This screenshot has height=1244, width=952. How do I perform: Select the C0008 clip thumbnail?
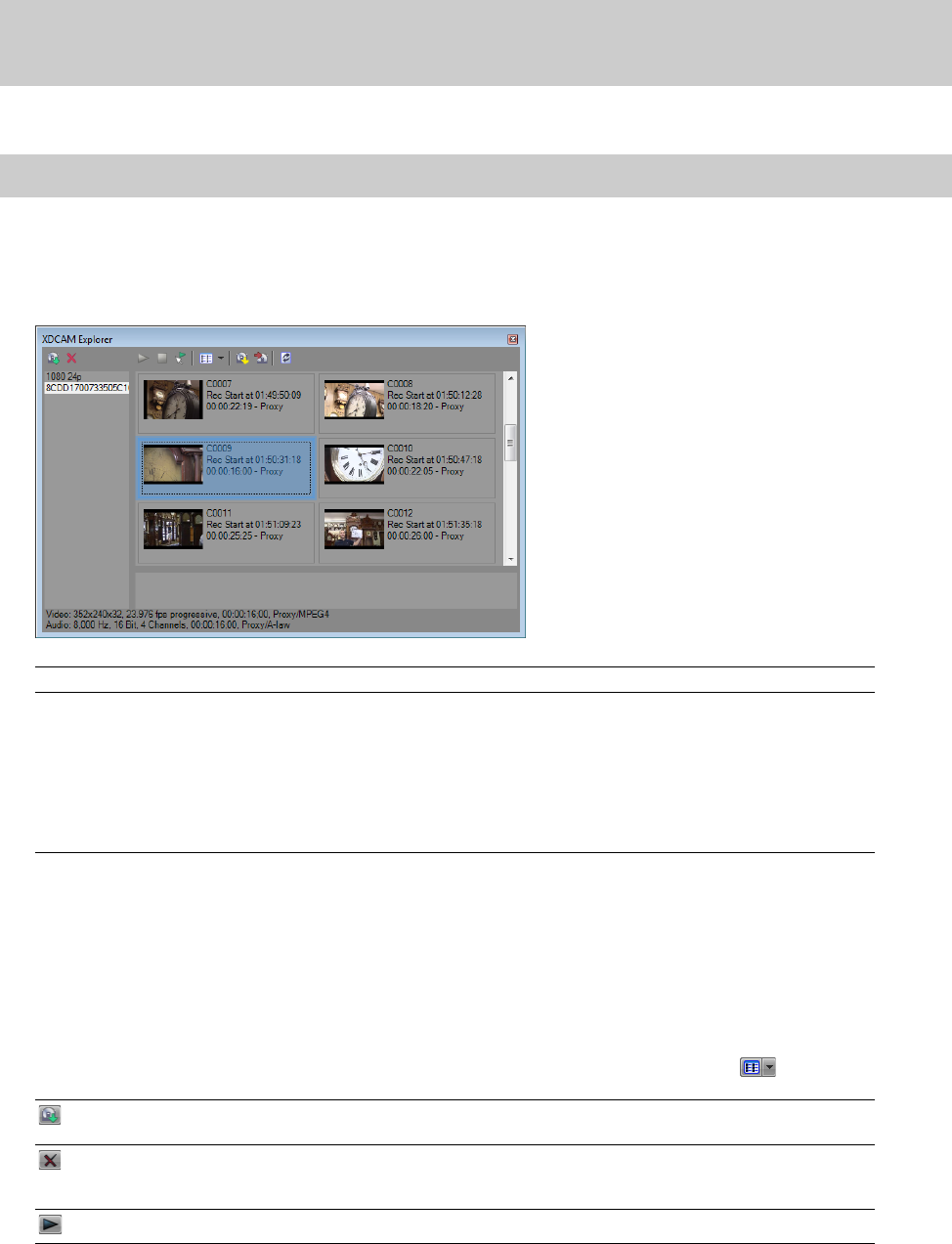click(x=354, y=400)
